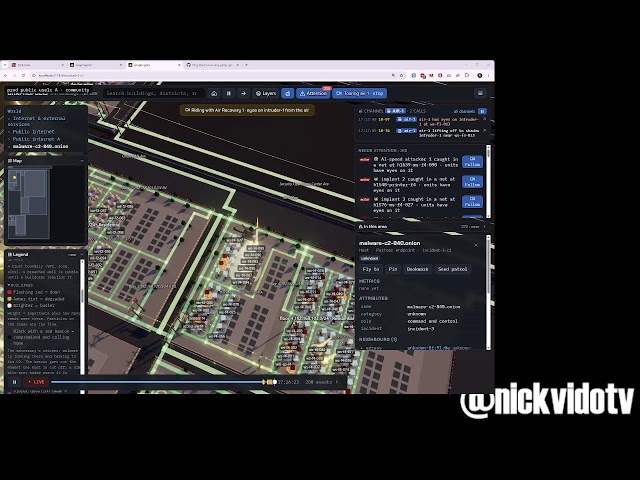Follow the implant 3 alert
Image resolution: width=640 pixels, height=480 pixels.
coord(472,202)
